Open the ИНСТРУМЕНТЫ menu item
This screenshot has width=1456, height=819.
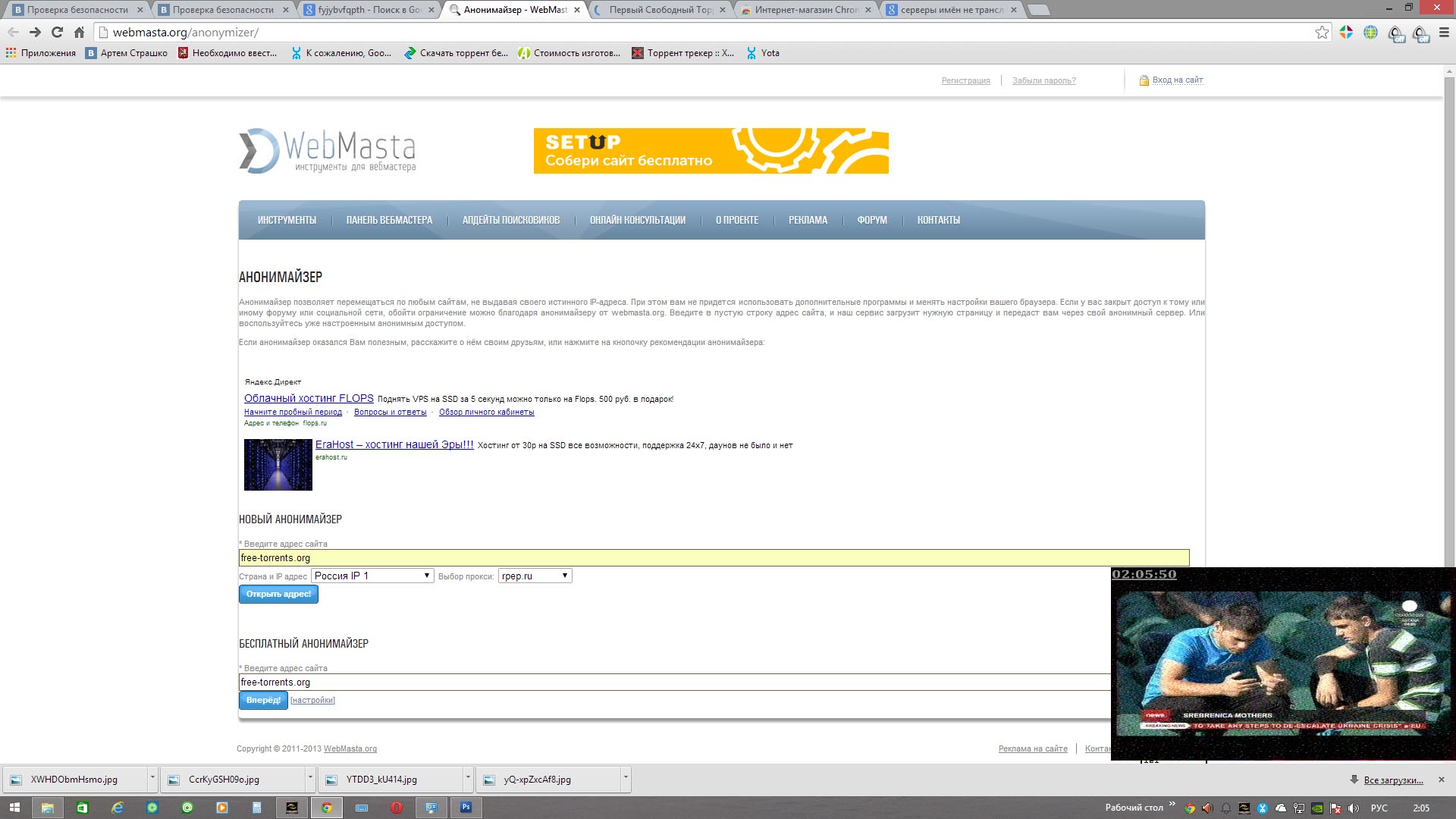[287, 220]
